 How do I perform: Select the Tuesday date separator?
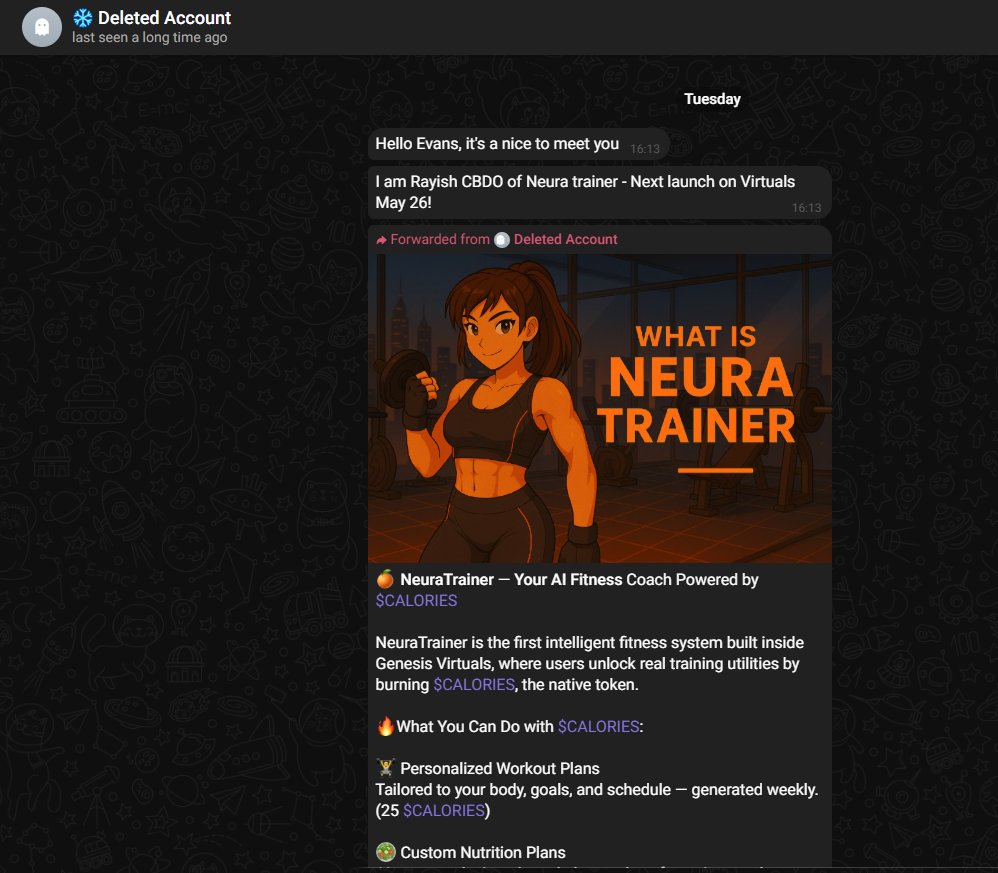point(712,99)
